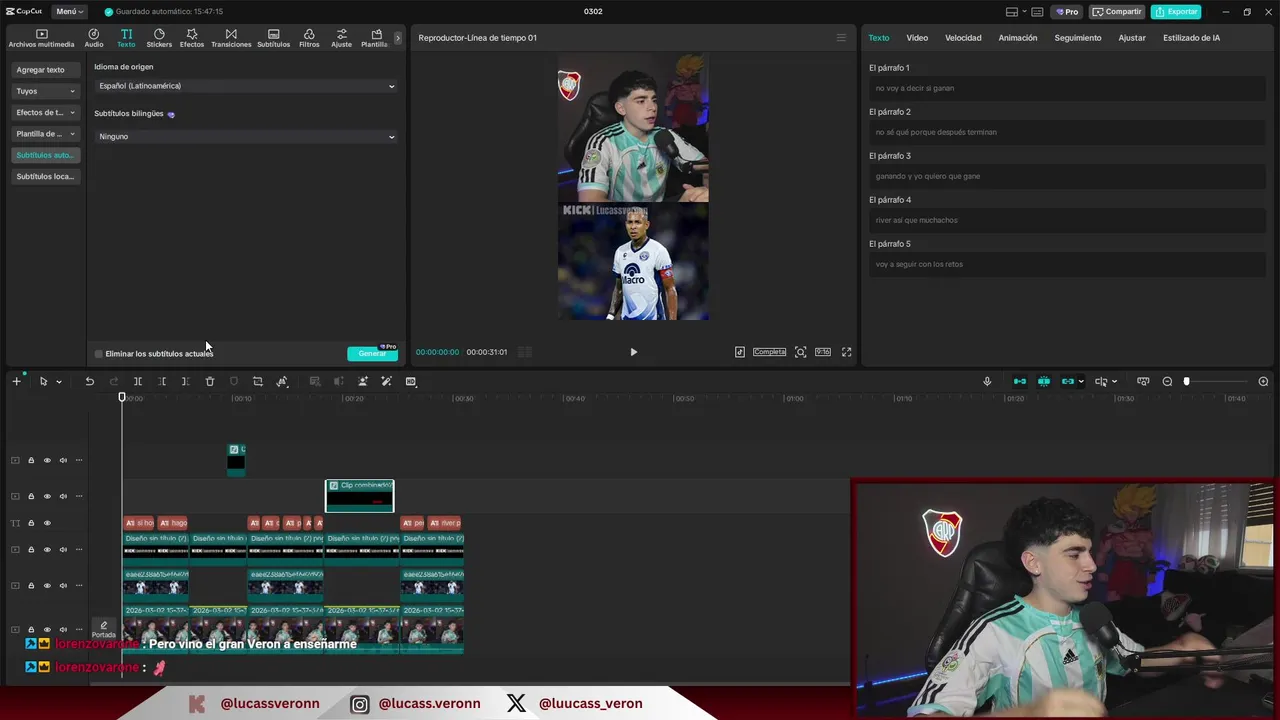
Task: Switch to the Animación tab
Action: coord(1018,38)
